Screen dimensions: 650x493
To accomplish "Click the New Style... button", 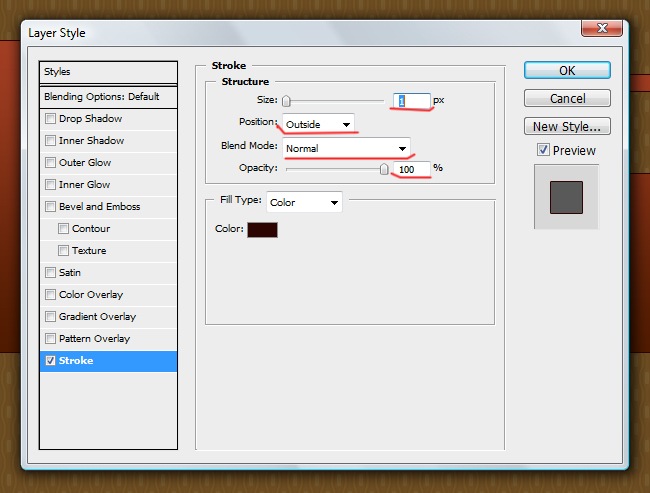I will click(x=567, y=127).
